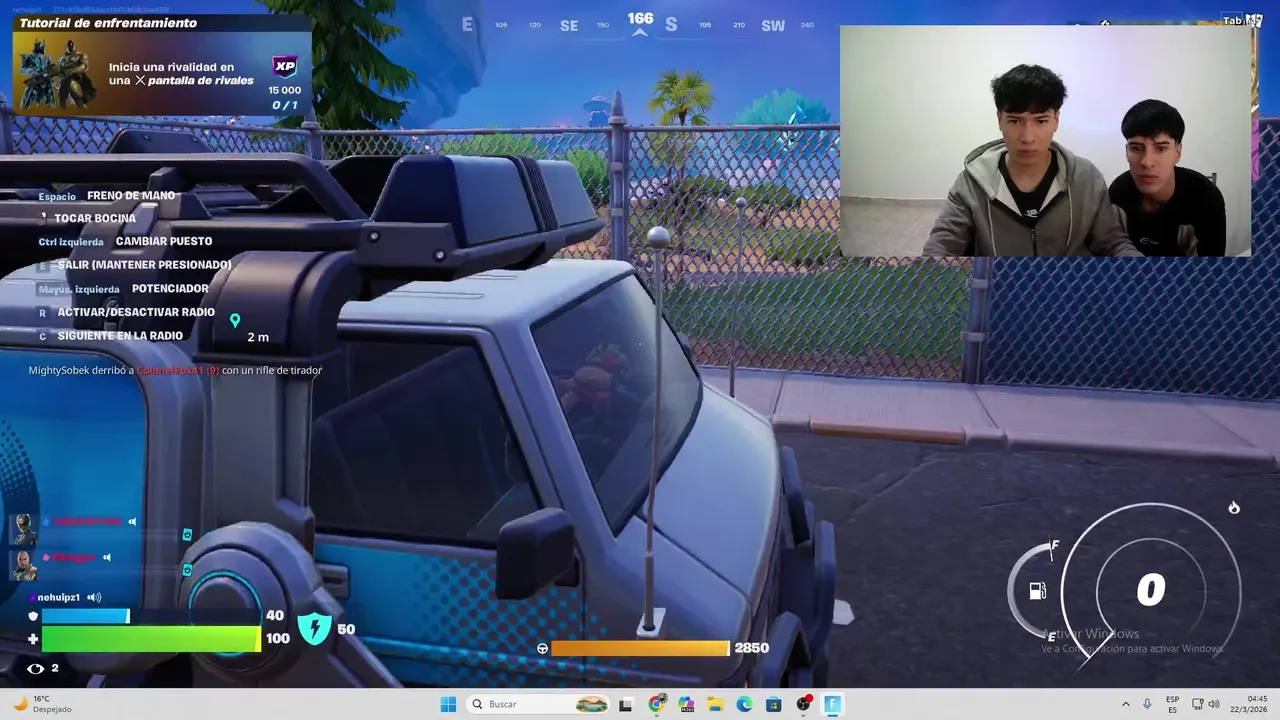Screen dimensions: 1280x720
Task: Open Google Chrome from the taskbar
Action: click(x=656, y=704)
